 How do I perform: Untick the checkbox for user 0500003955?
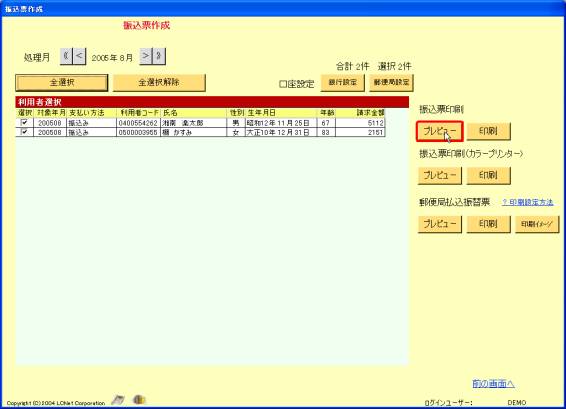pos(24,132)
